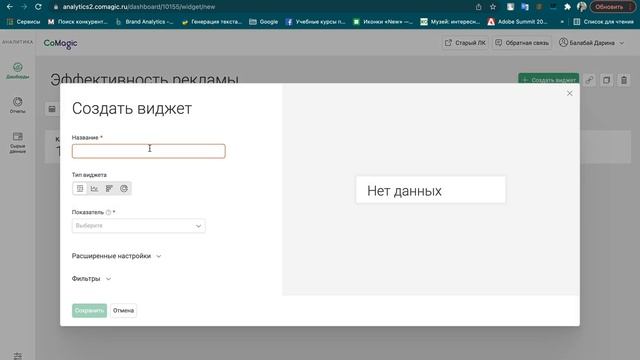Open the Показатель dropdown

point(139,226)
